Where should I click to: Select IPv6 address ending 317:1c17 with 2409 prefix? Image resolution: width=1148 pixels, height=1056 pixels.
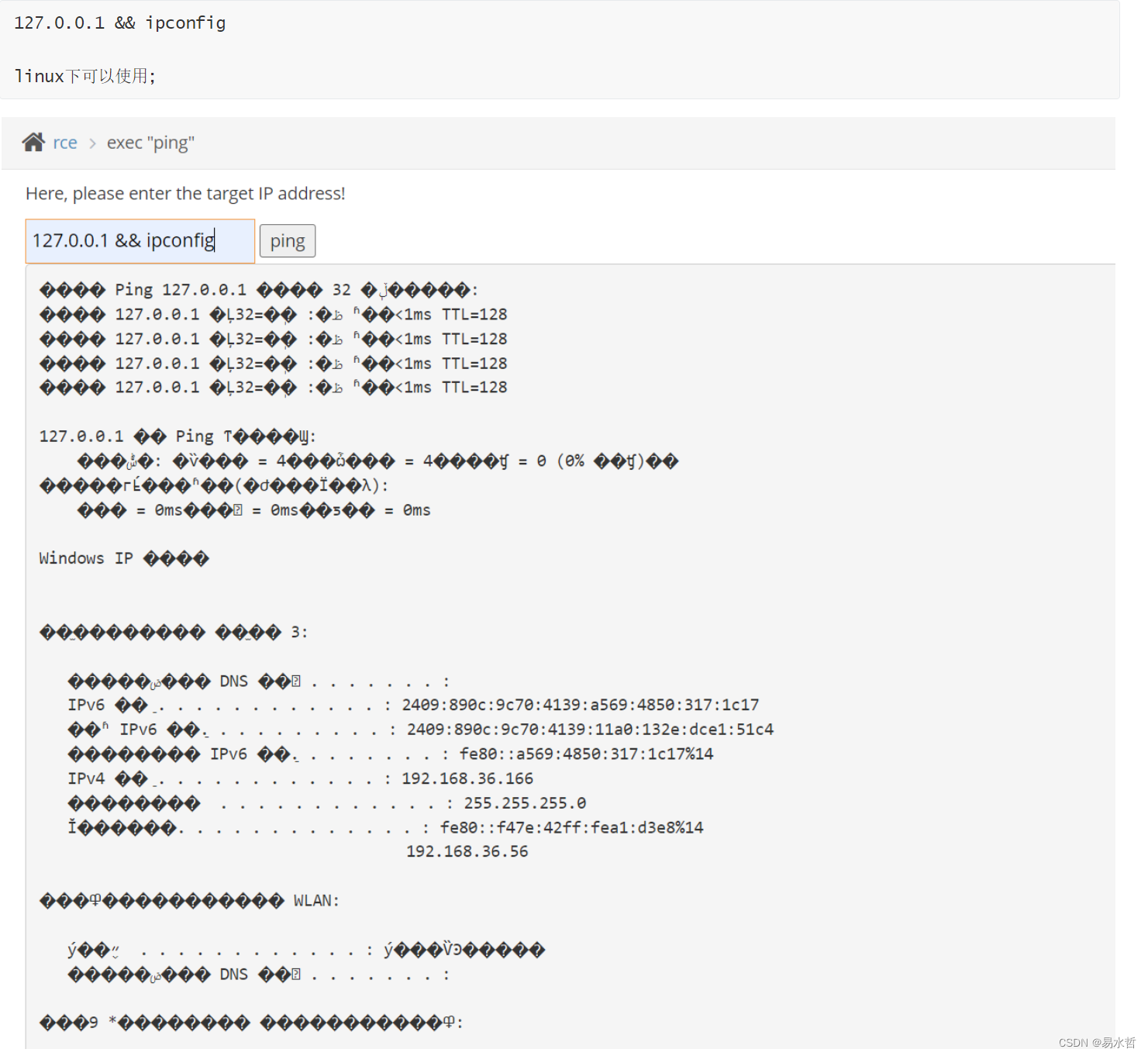point(581,705)
